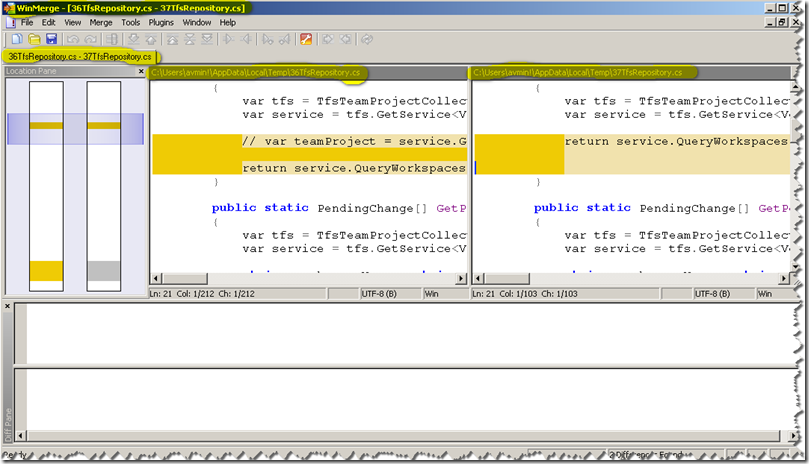Open the Edit menu
Image resolution: width=809 pixels, height=464 pixels.
coord(48,23)
